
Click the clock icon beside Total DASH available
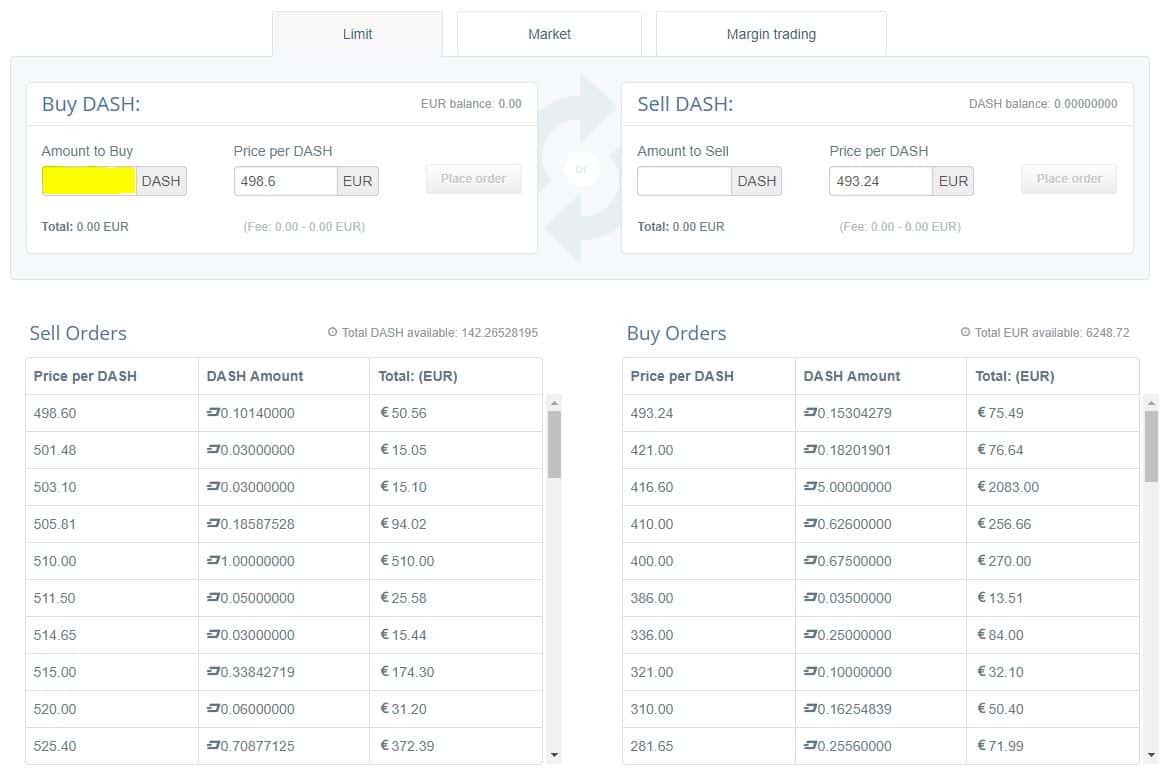coord(332,333)
